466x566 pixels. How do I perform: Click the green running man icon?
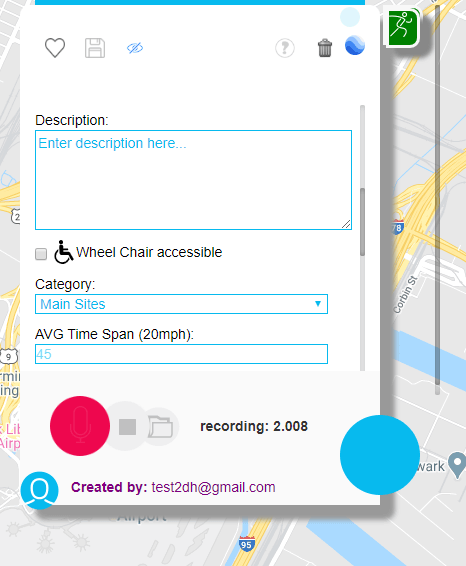[403, 28]
